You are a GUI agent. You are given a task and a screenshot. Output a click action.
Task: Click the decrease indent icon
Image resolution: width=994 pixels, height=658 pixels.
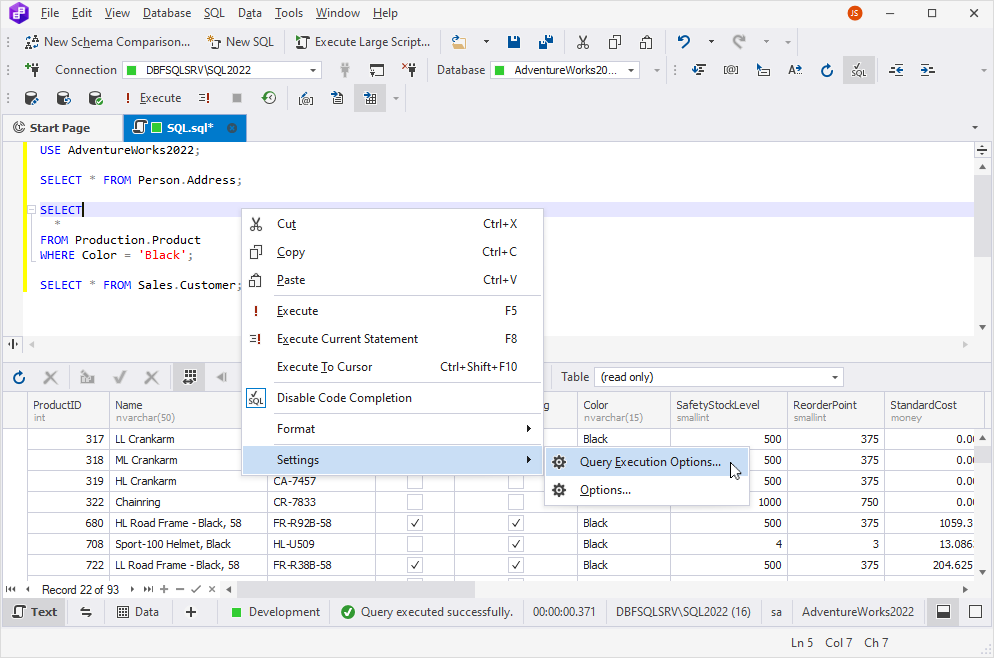(896, 70)
